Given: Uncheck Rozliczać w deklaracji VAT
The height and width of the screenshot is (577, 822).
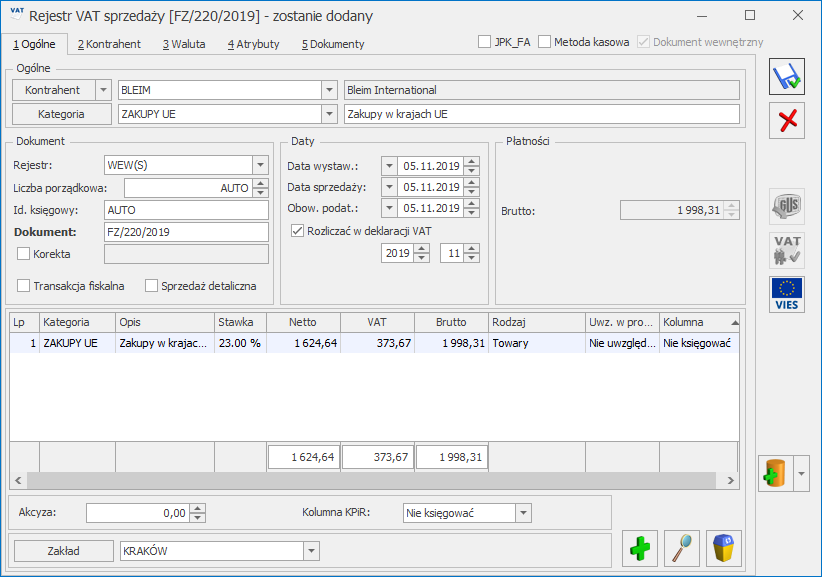Looking at the screenshot, I should (297, 231).
